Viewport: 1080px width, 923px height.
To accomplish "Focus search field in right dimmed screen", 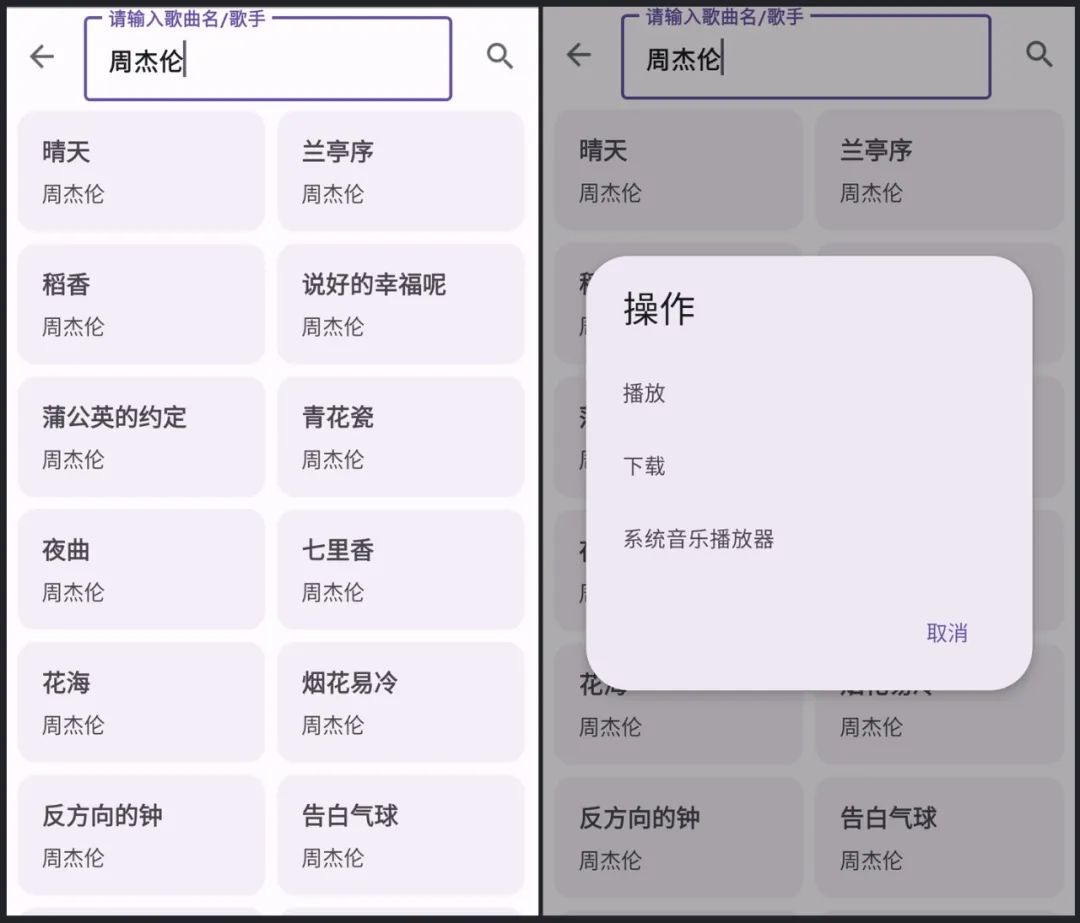I will [806, 57].
